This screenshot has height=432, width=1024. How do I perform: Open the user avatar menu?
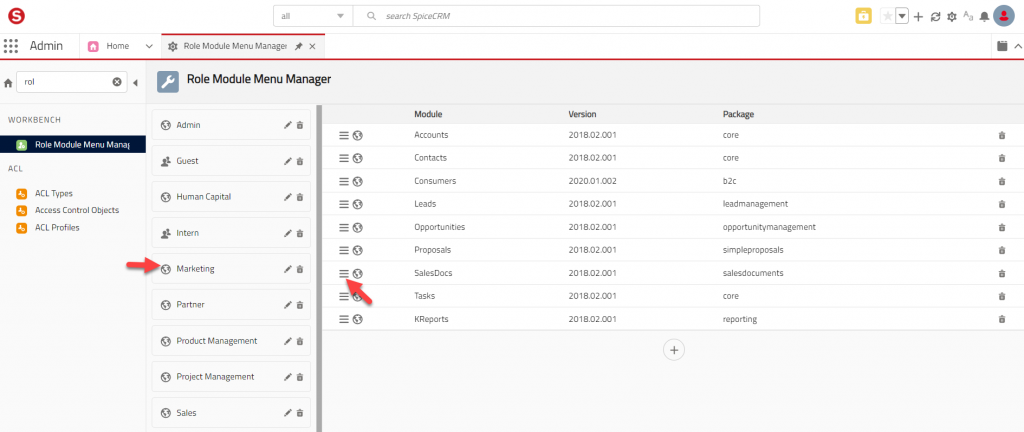coord(1003,16)
